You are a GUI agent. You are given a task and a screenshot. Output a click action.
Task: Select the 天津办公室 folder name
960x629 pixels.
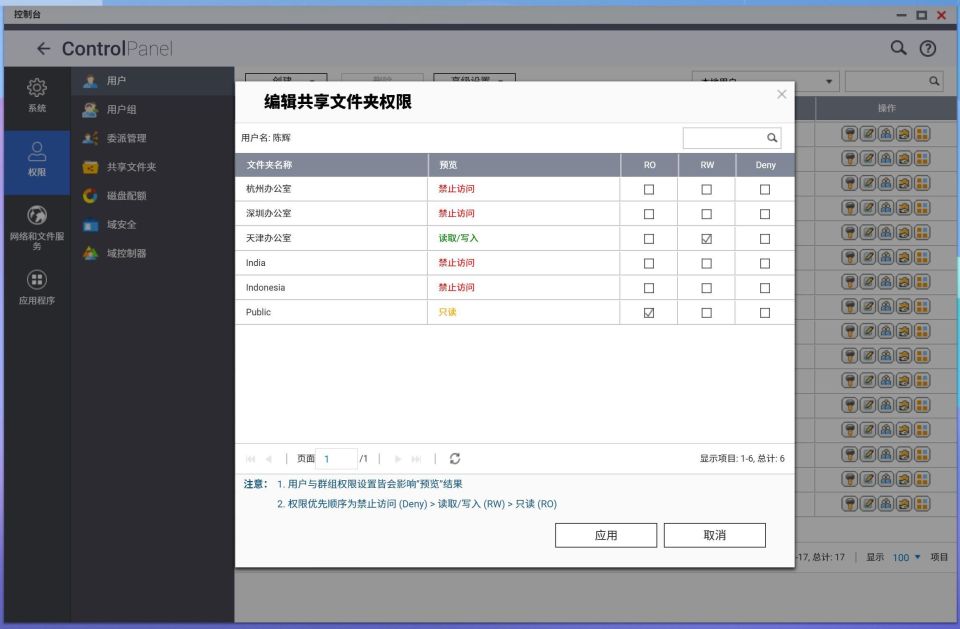[x=268, y=238]
